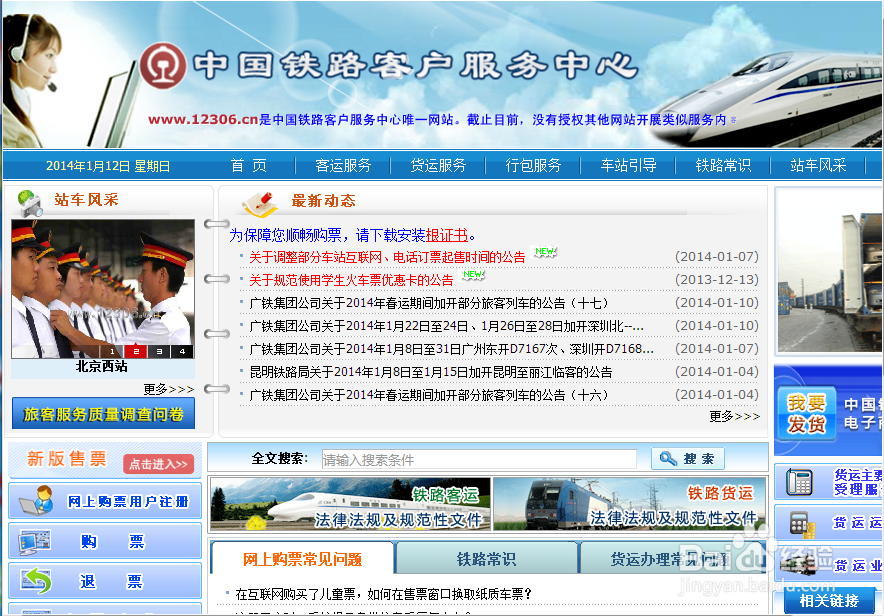Expand 更多>>> under the latest news list
The width and height of the screenshot is (884, 616).
(735, 417)
